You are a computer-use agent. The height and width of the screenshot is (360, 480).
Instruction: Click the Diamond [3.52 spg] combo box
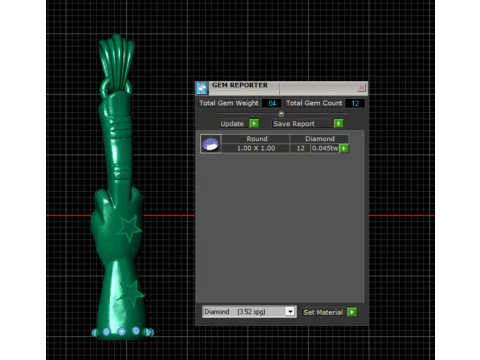tap(249, 312)
